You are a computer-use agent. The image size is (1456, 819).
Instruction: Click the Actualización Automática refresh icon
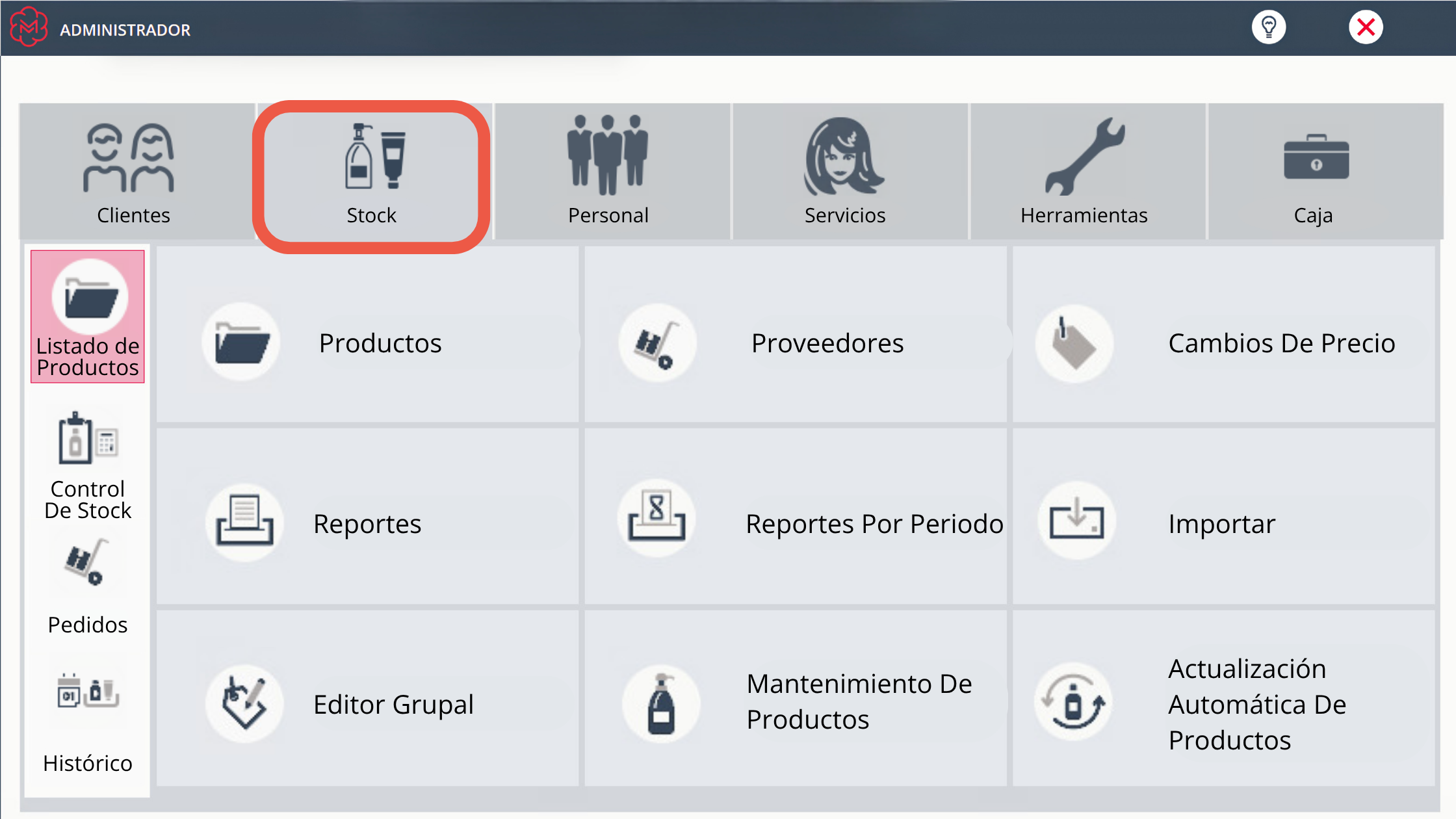point(1073,702)
